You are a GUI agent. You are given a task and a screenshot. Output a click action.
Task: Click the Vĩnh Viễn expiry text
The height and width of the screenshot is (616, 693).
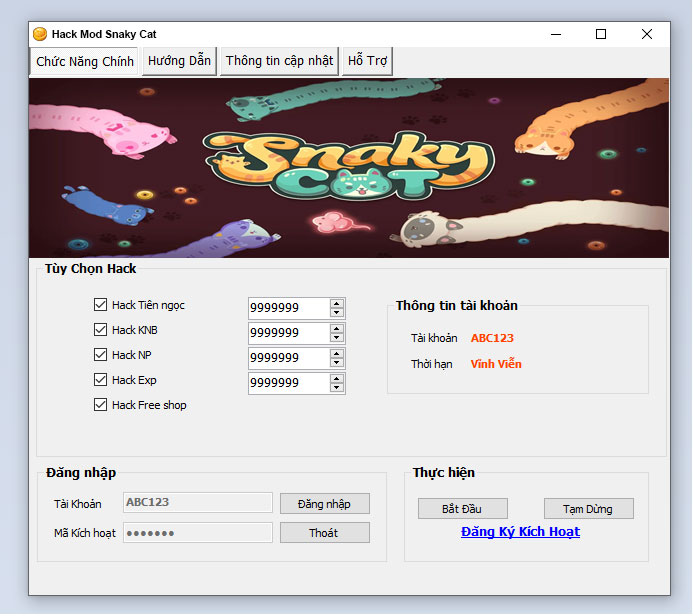coord(496,364)
